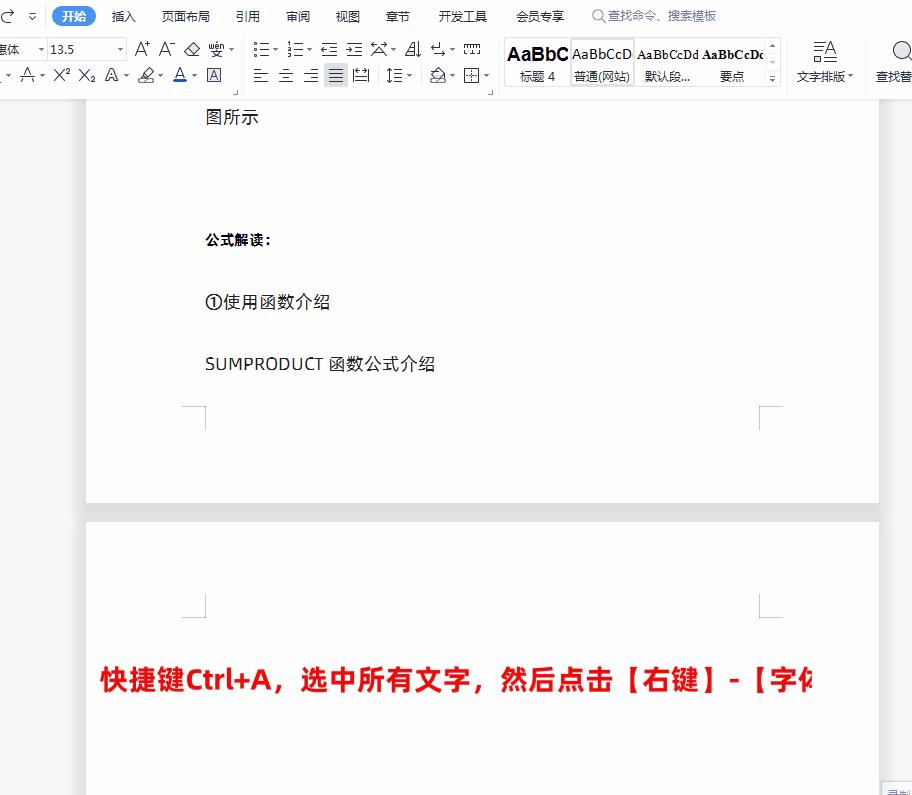
Task: Click the pinyin guide (wén) icon
Action: pyautogui.click(x=217, y=48)
